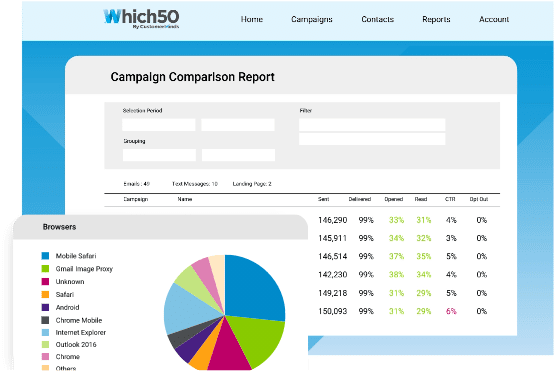Click the second Selection Period field
556x371 pixels.
238,124
